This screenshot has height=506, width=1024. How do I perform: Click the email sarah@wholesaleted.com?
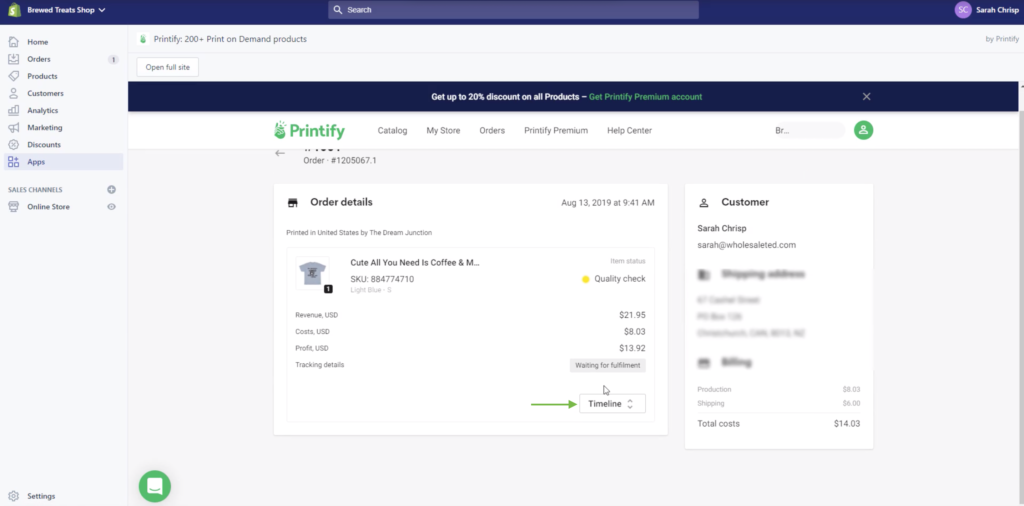point(746,245)
